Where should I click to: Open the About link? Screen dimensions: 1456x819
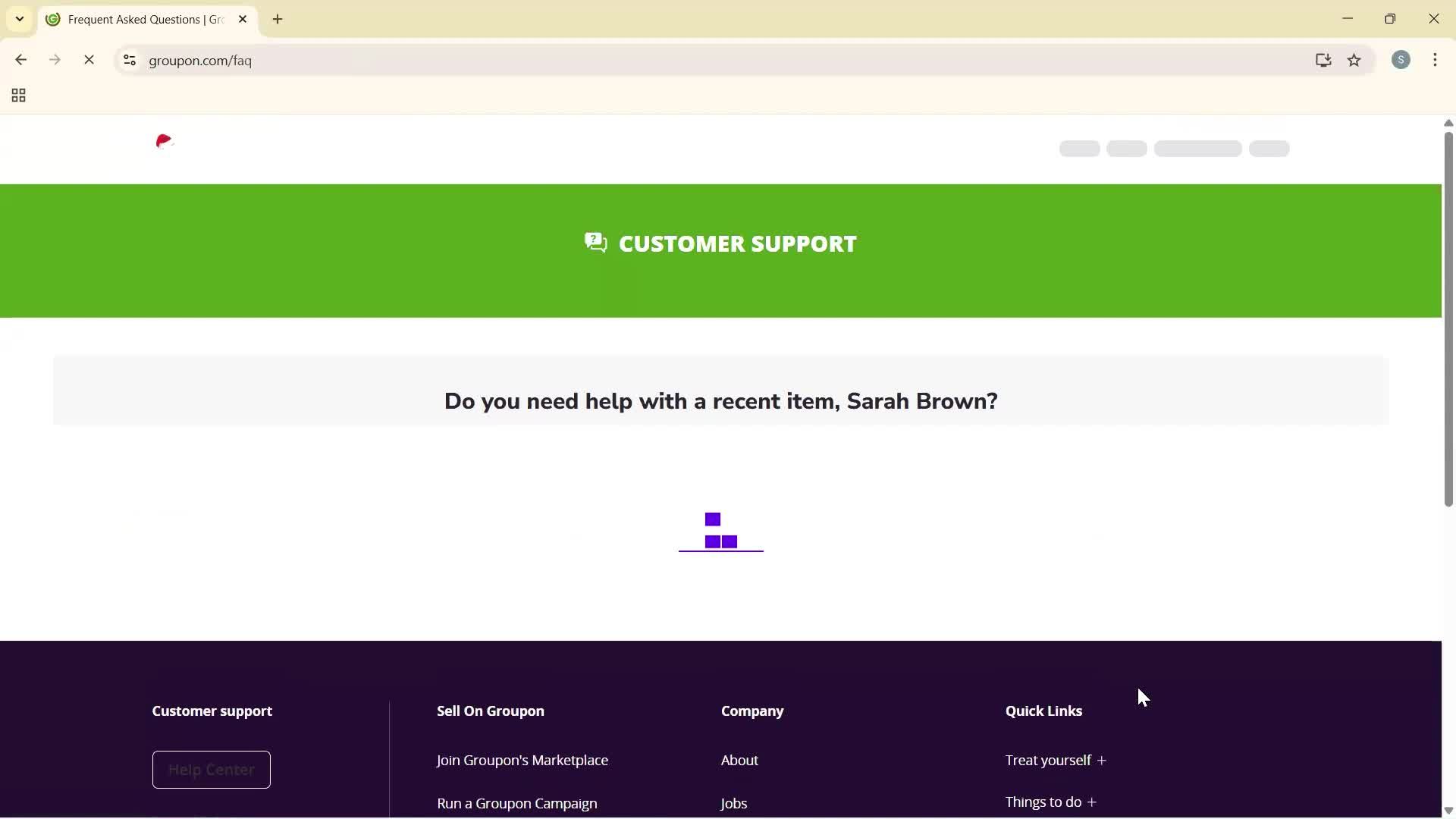739,760
